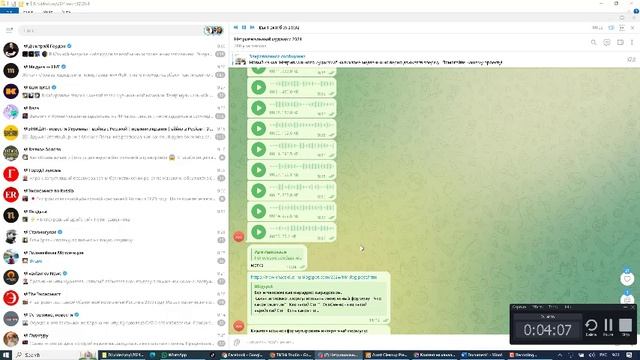Open the link preview block under the URL
The width and height of the screenshot is (640, 360).
pyautogui.click(x=318, y=298)
